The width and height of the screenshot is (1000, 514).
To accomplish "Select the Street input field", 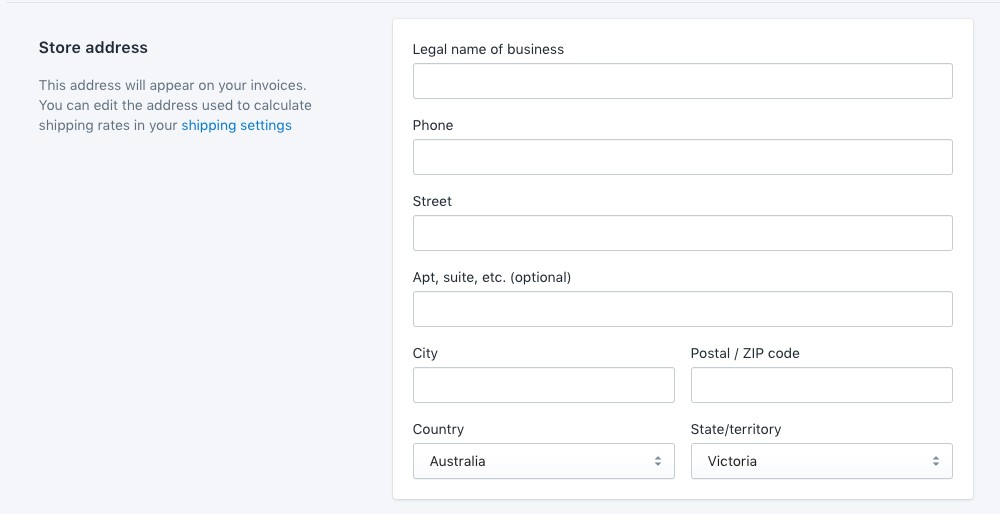I will (682, 233).
